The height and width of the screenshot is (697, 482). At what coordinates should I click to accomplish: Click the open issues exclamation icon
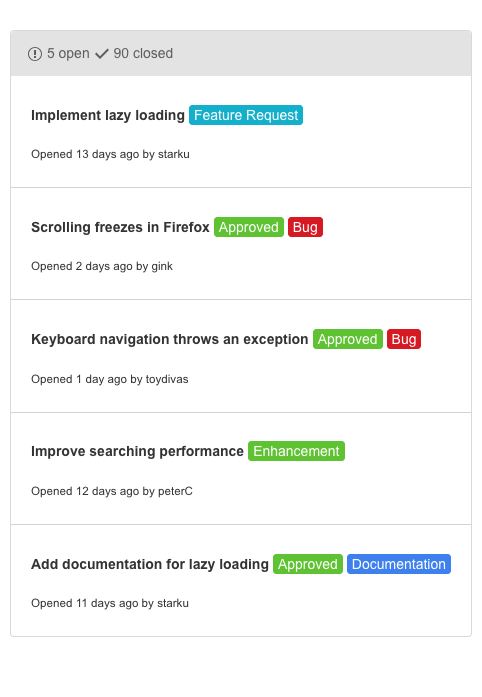(35, 54)
